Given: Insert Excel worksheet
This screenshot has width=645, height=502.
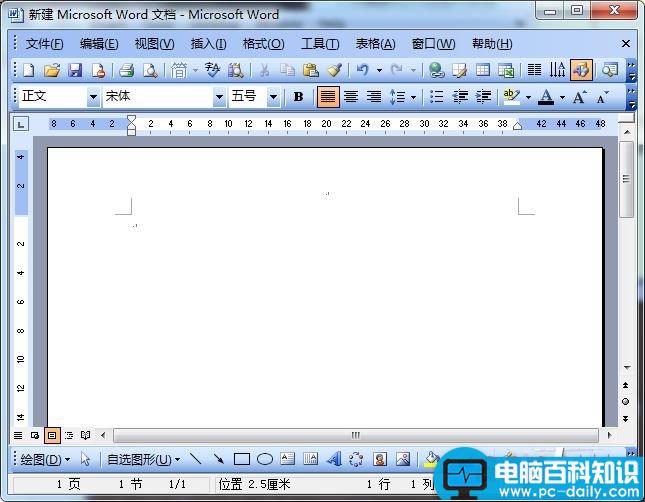Looking at the screenshot, I should tap(506, 70).
